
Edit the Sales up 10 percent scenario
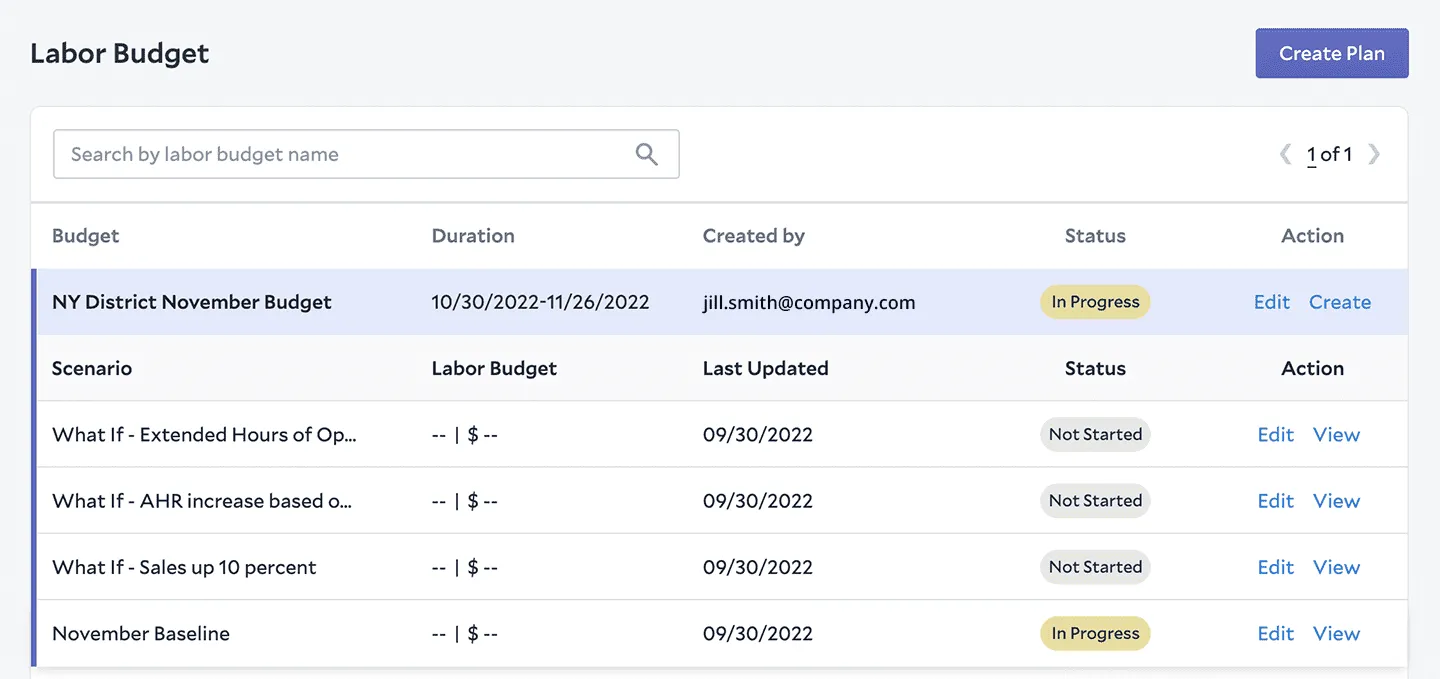coord(1275,567)
